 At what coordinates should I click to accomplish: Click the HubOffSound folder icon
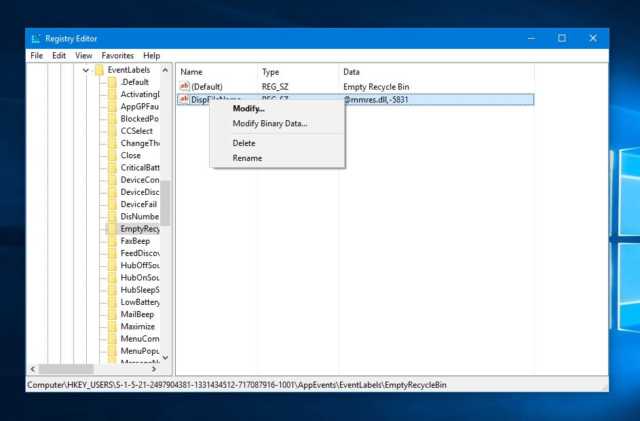(113, 265)
